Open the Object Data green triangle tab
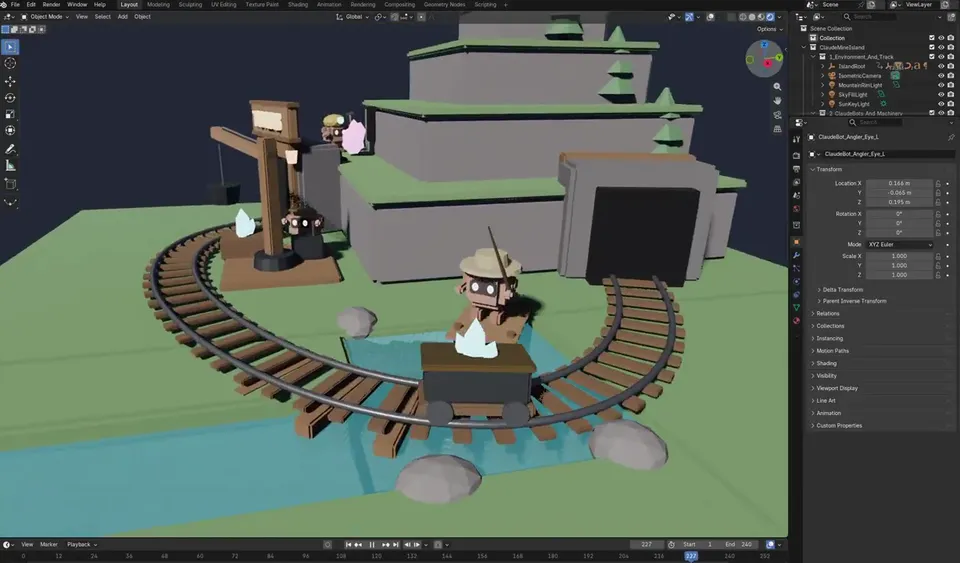 pos(797,308)
